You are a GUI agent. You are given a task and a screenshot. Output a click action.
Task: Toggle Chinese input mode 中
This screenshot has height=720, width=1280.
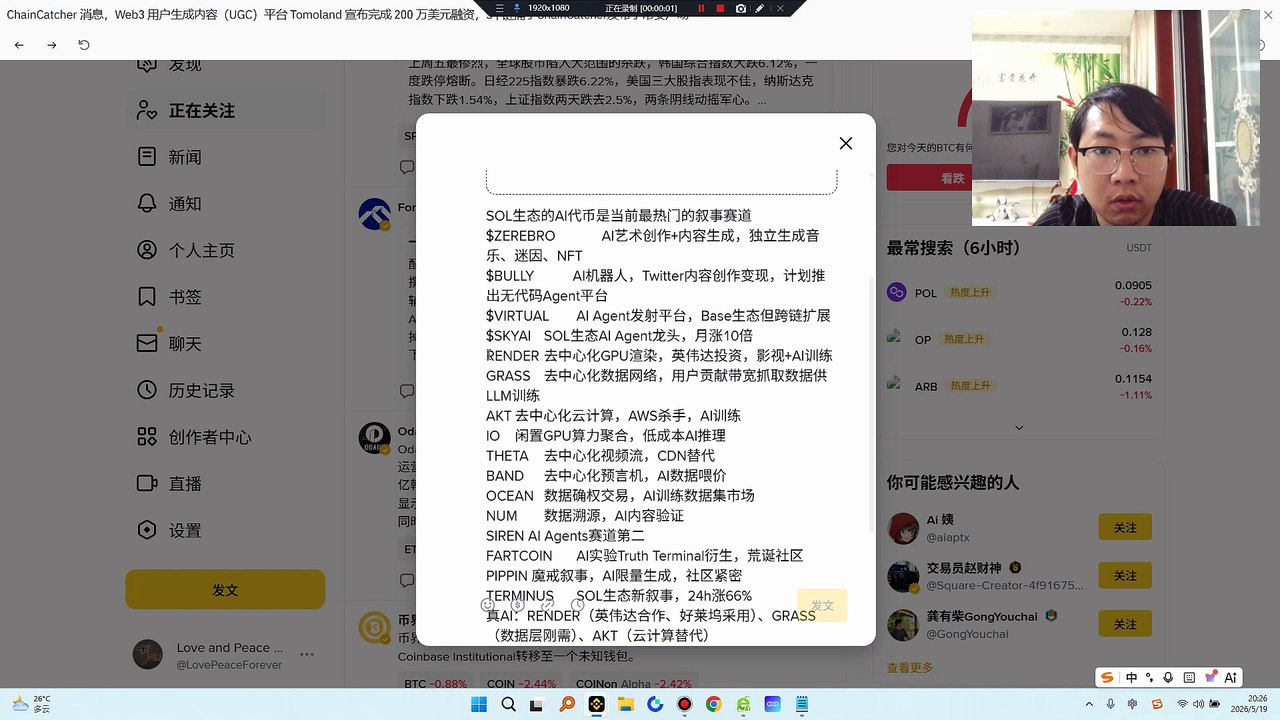pyautogui.click(x=1131, y=677)
